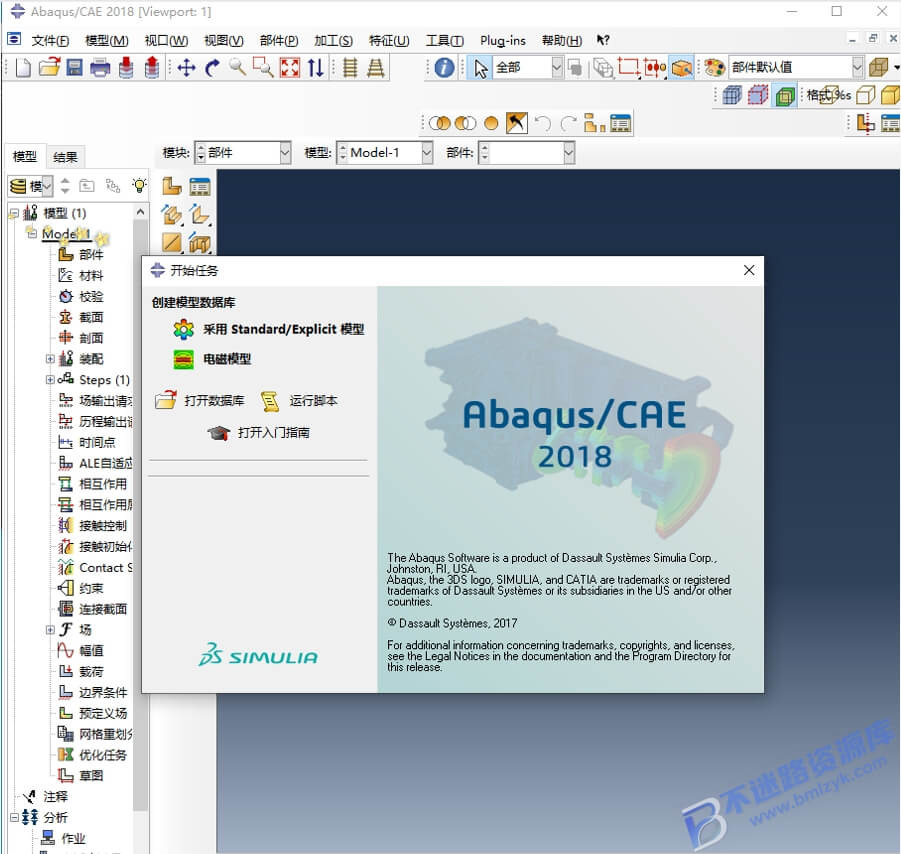Click 打开数据库 in the start dialog
This screenshot has width=901, height=854.
[x=199, y=401]
